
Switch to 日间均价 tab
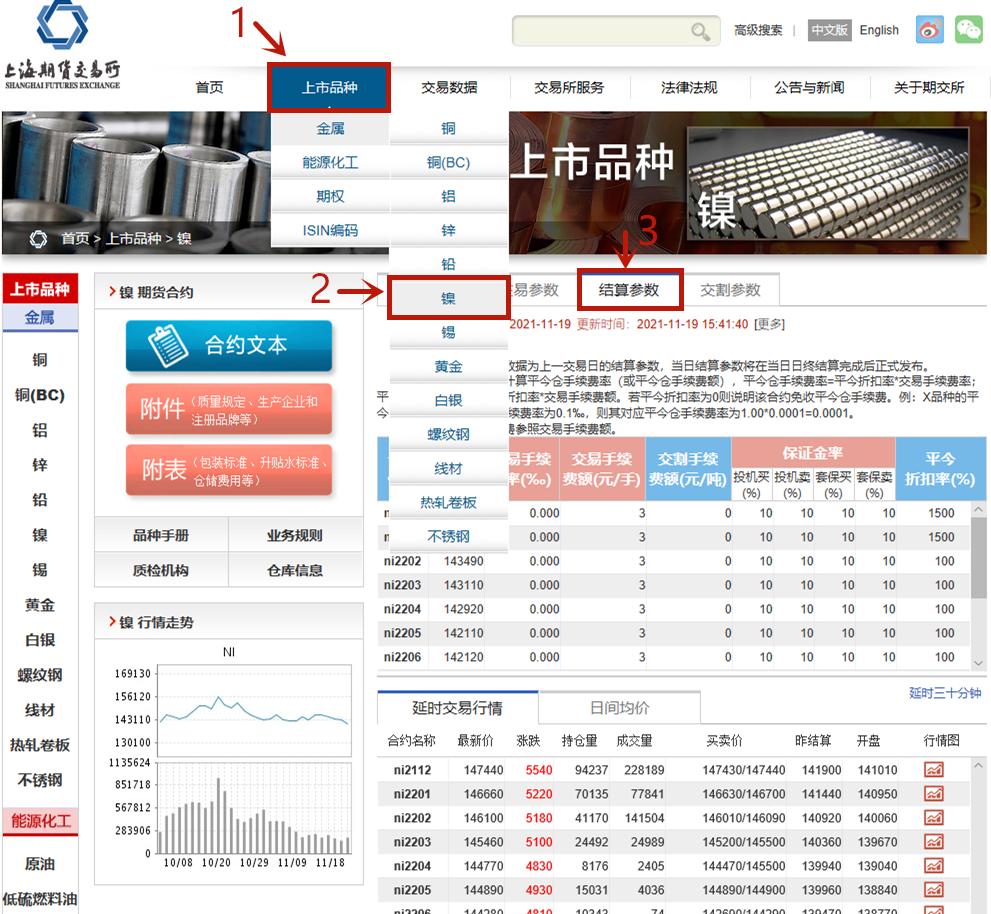(x=619, y=708)
